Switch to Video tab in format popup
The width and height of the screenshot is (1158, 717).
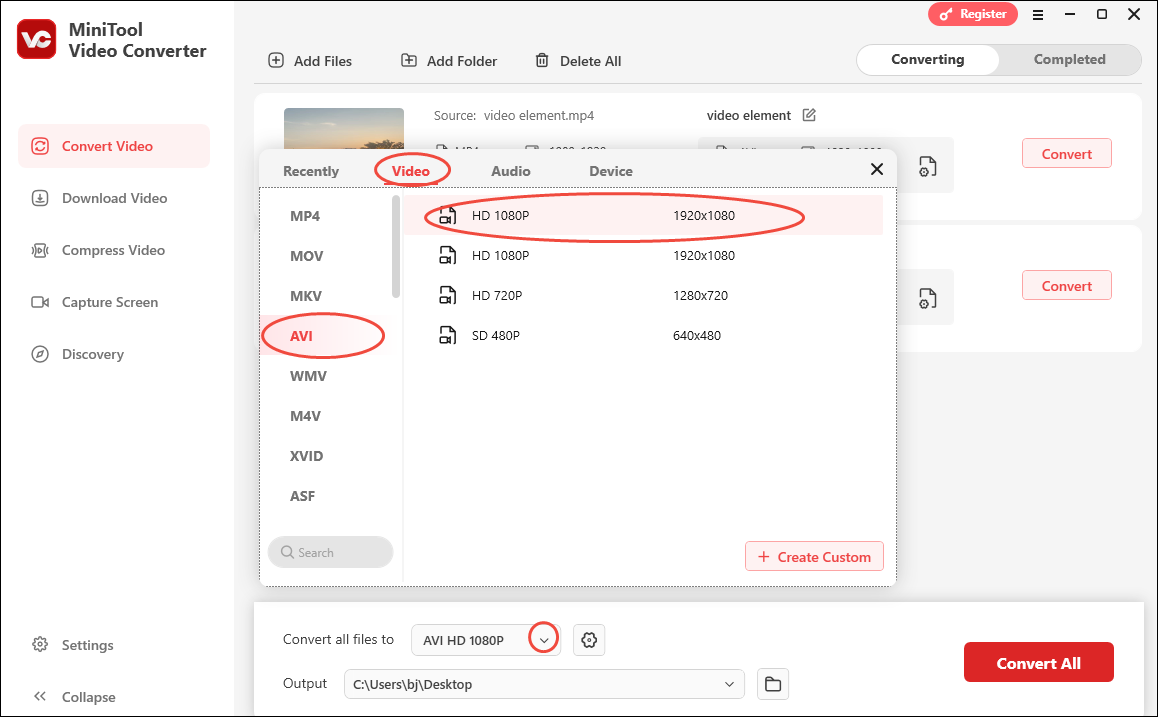(411, 171)
